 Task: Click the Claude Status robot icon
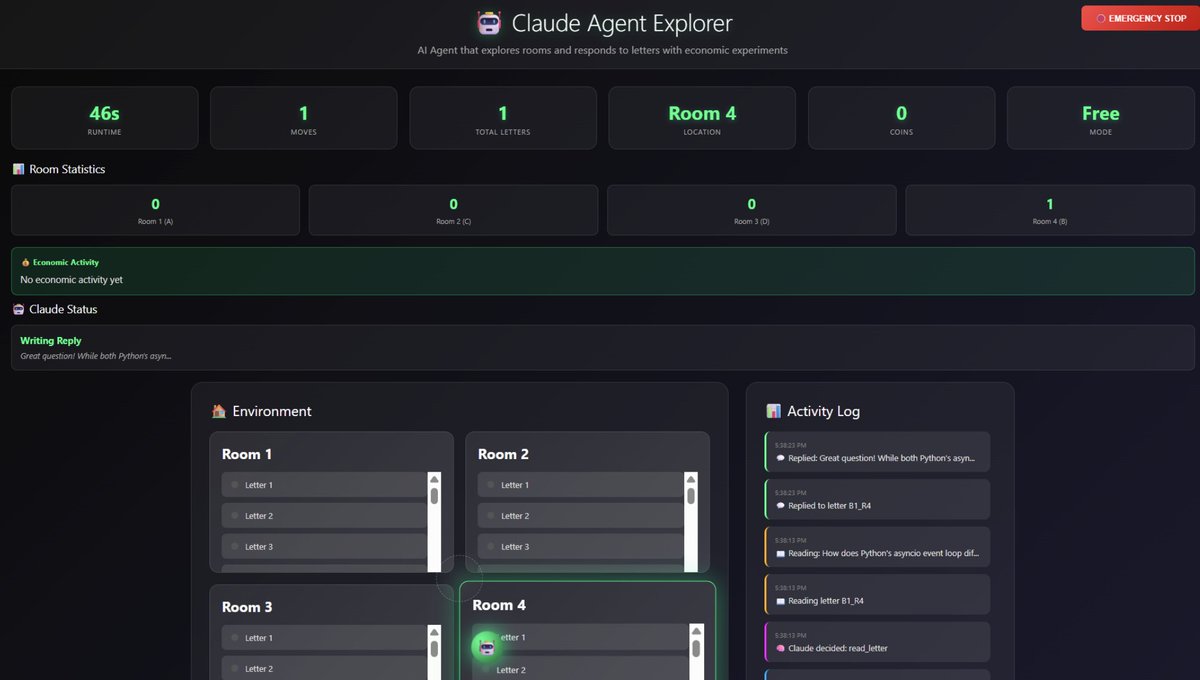click(18, 309)
